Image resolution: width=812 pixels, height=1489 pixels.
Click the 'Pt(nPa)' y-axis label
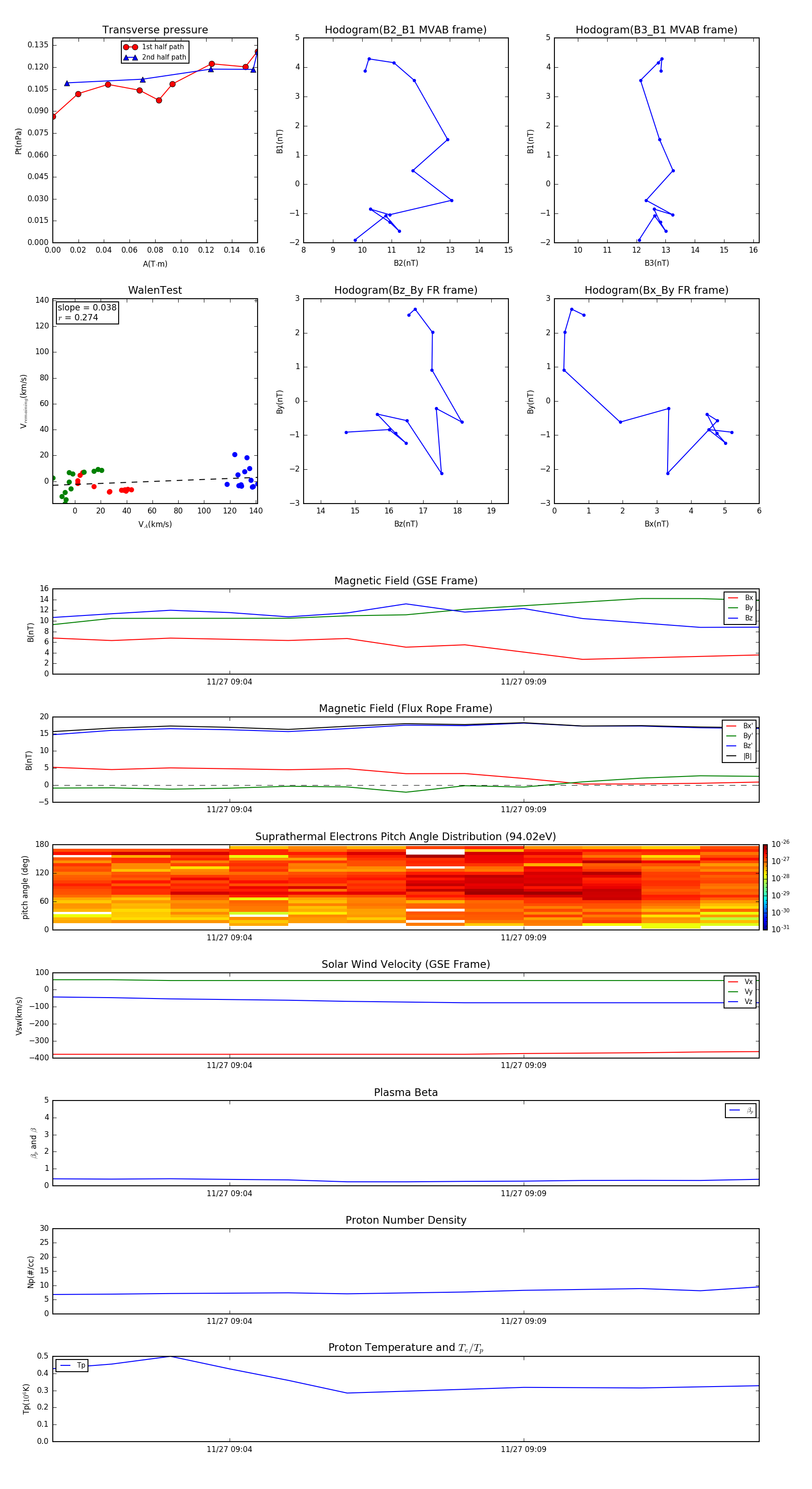pyautogui.click(x=18, y=141)
